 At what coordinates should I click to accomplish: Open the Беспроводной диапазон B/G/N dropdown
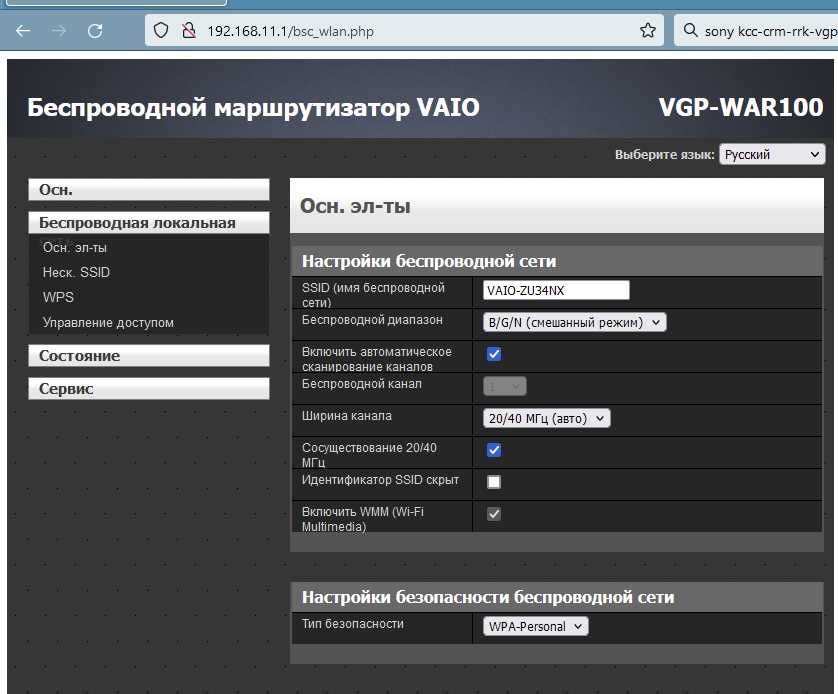(x=575, y=322)
